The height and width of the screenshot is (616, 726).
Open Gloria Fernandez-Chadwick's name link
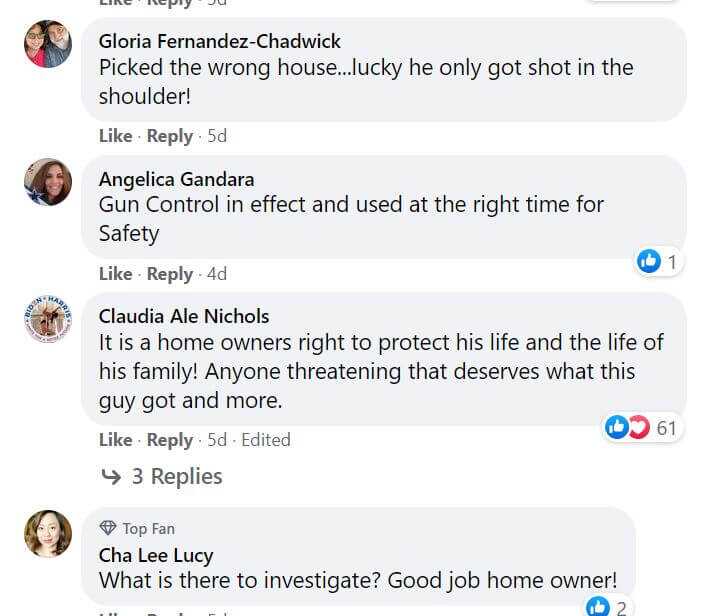220,41
